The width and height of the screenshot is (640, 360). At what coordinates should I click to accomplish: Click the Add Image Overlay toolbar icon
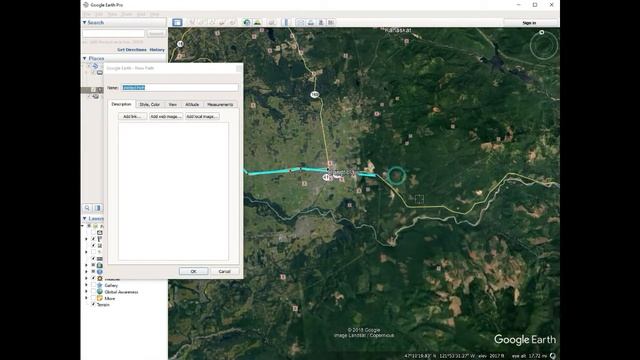click(x=222, y=22)
